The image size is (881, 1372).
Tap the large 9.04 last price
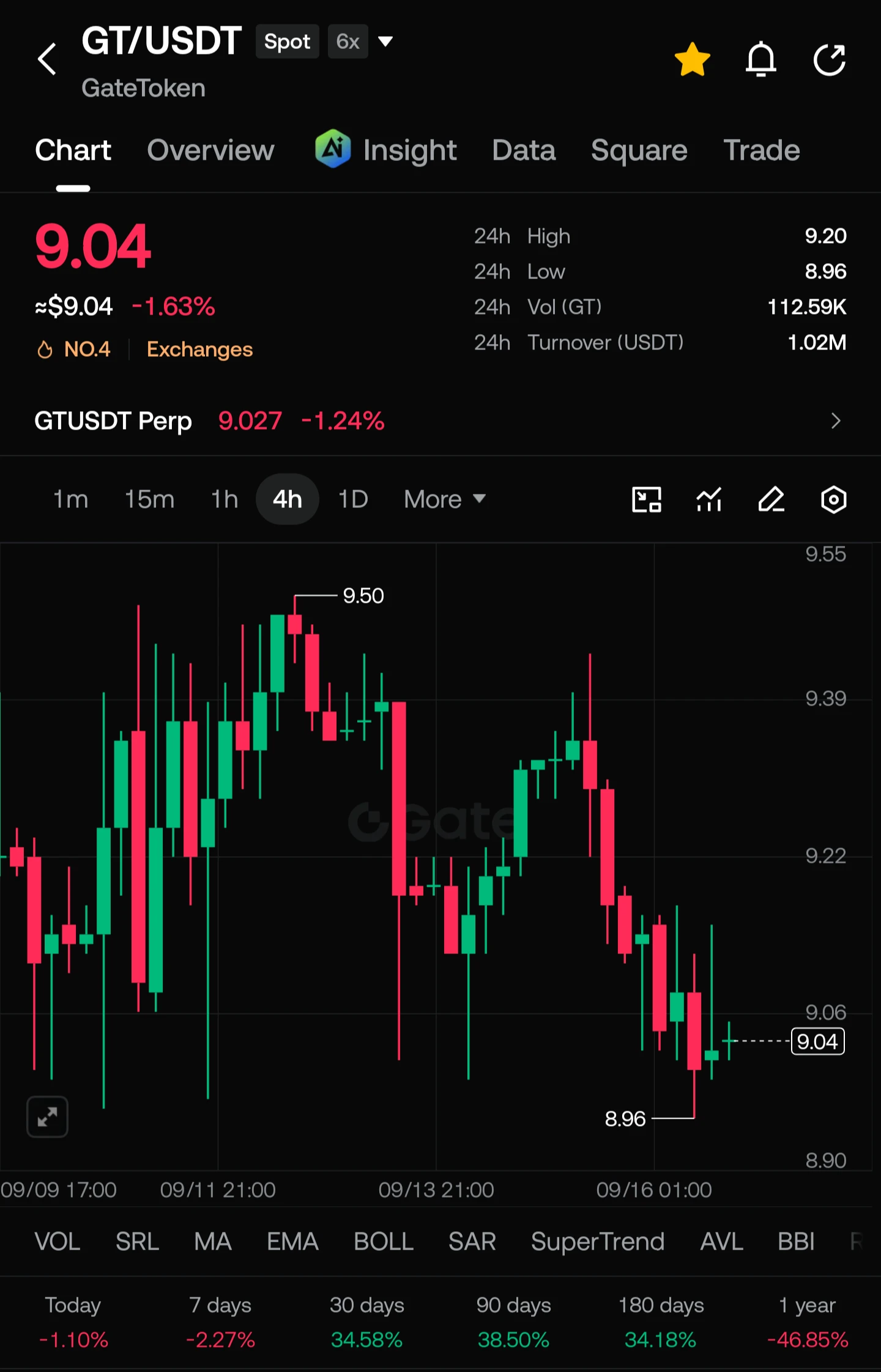coord(92,246)
